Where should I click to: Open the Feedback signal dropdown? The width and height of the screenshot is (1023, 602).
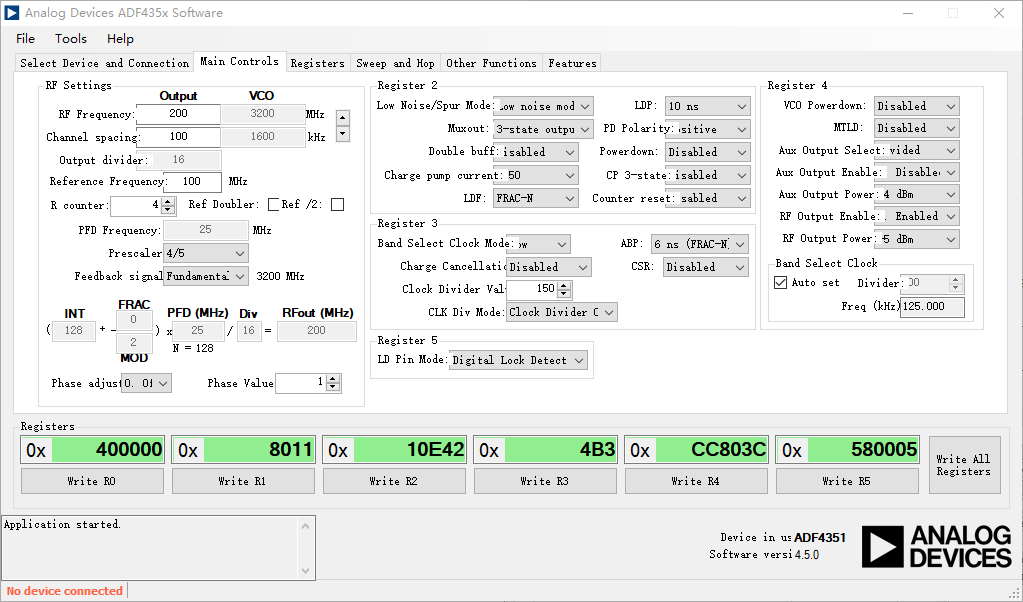pos(206,276)
